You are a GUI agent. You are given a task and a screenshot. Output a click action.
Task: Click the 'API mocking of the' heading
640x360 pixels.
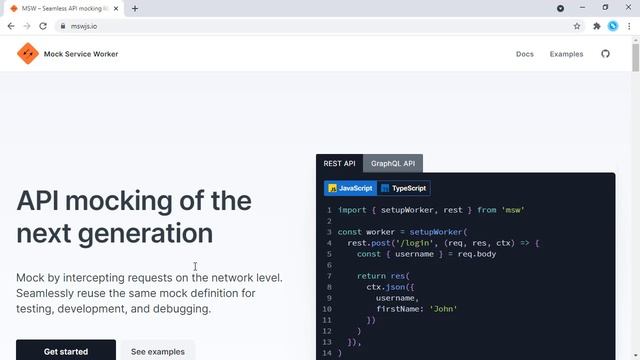click(134, 201)
